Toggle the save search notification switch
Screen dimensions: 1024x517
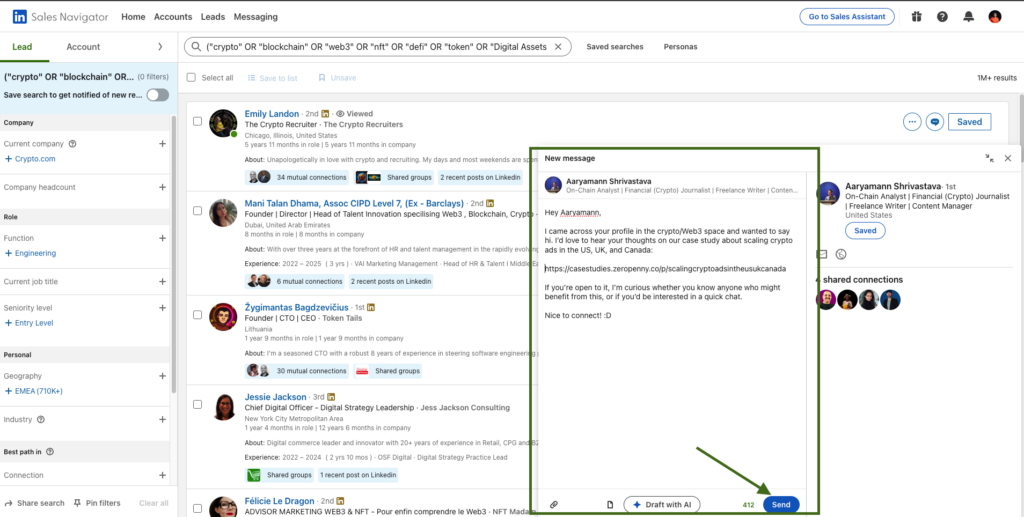tap(157, 95)
